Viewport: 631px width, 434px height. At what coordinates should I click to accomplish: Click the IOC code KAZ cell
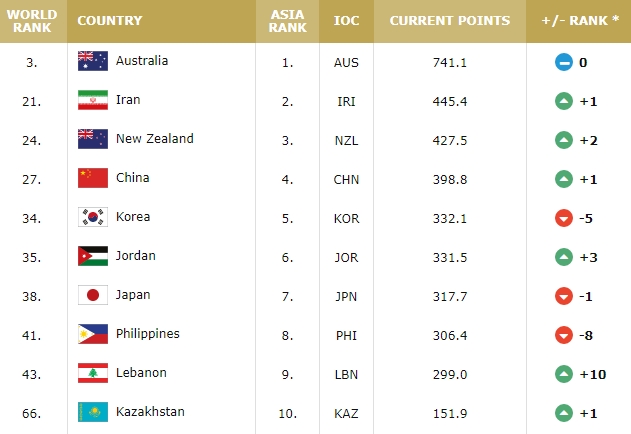tap(346, 413)
